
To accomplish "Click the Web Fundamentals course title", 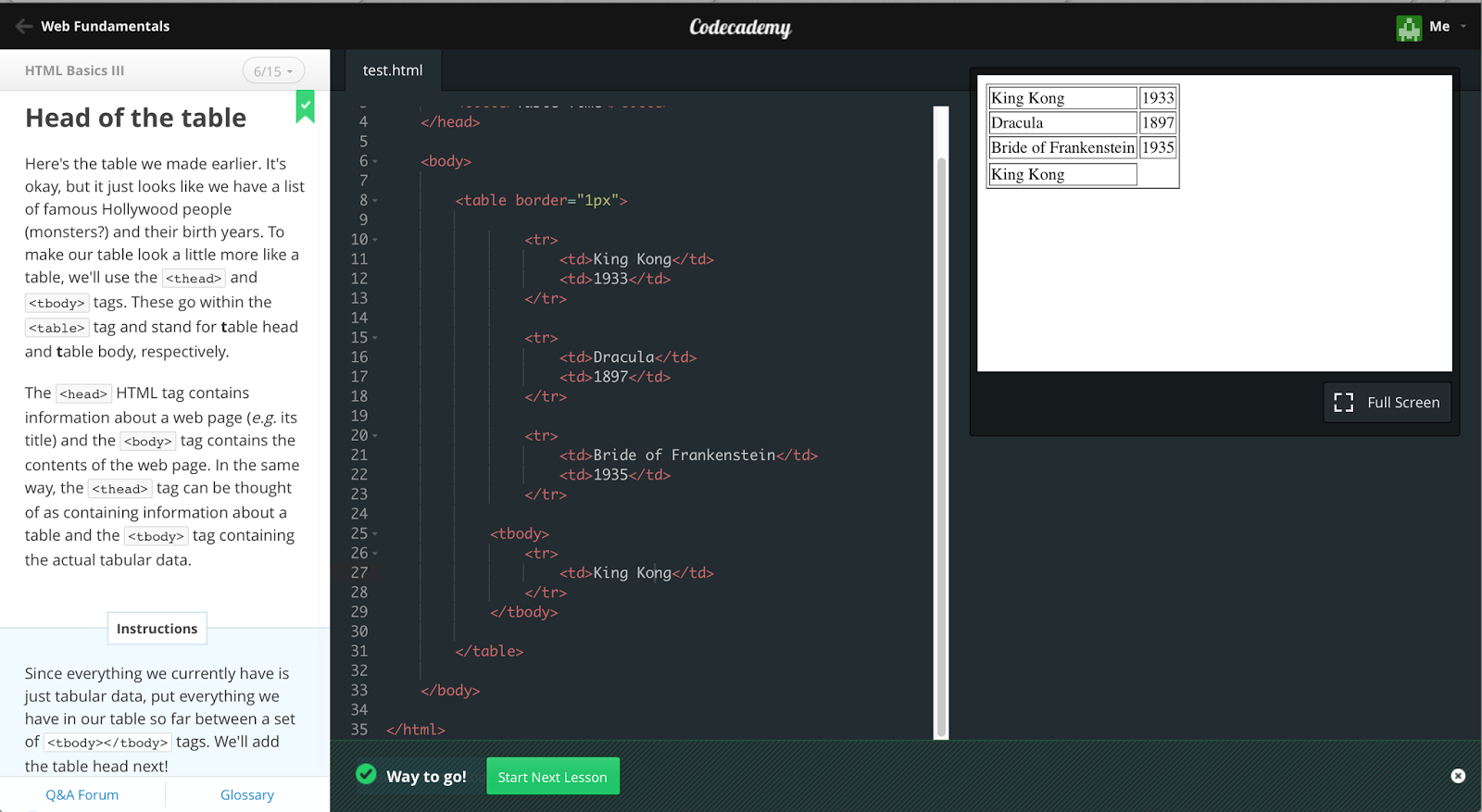I will (105, 26).
